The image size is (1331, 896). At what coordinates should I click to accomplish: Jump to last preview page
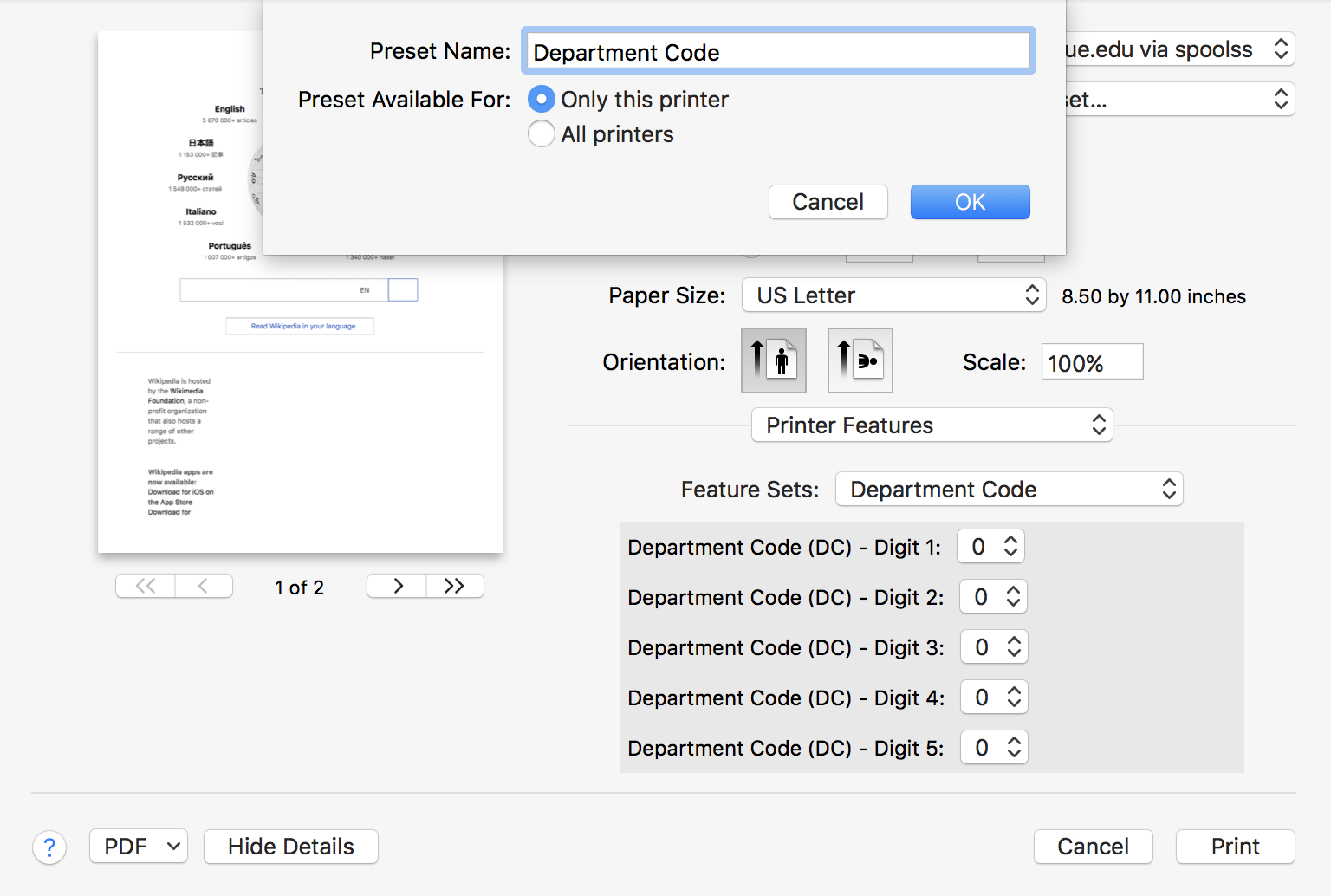454,587
